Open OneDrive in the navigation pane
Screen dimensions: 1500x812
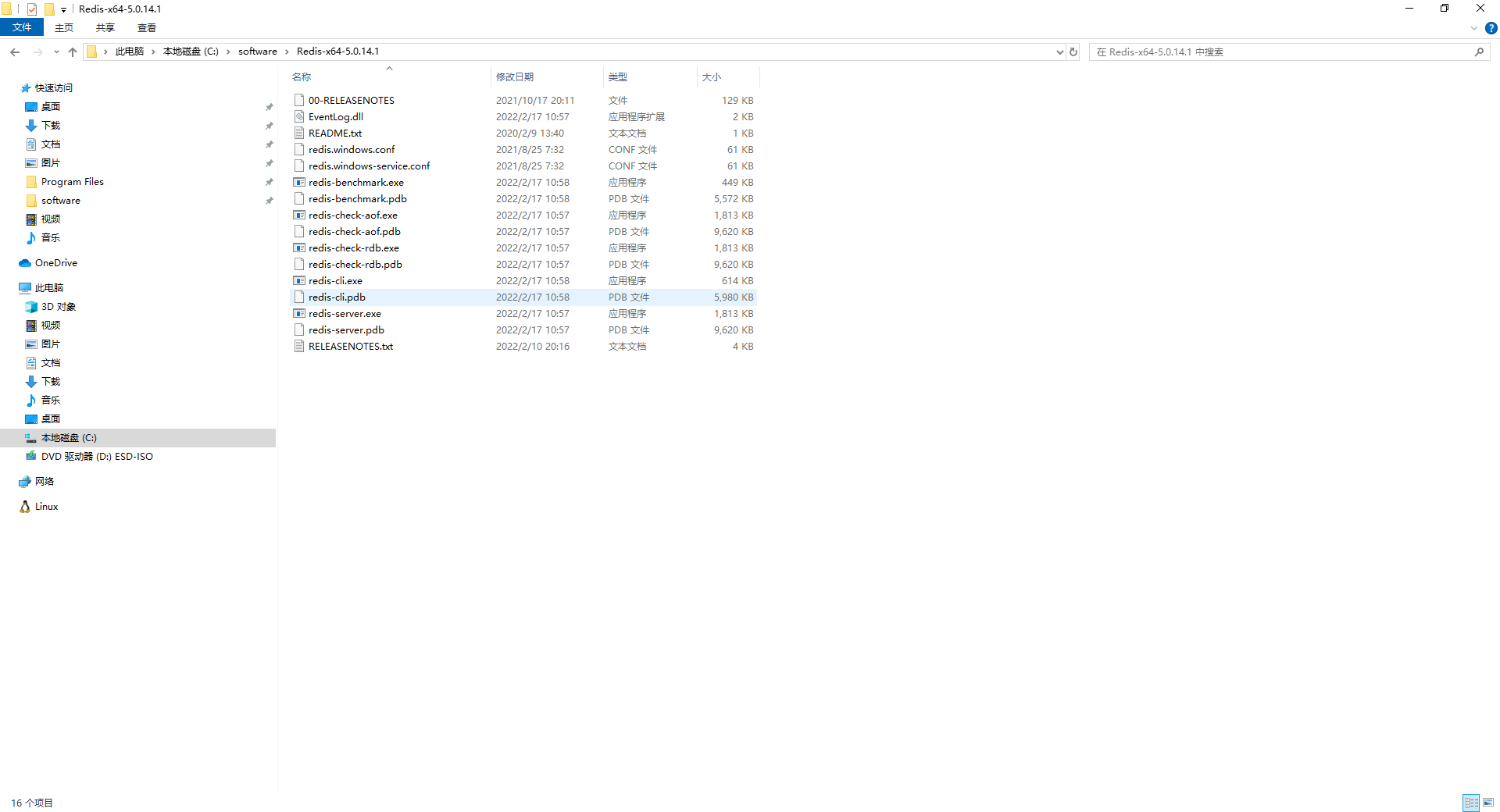click(56, 263)
